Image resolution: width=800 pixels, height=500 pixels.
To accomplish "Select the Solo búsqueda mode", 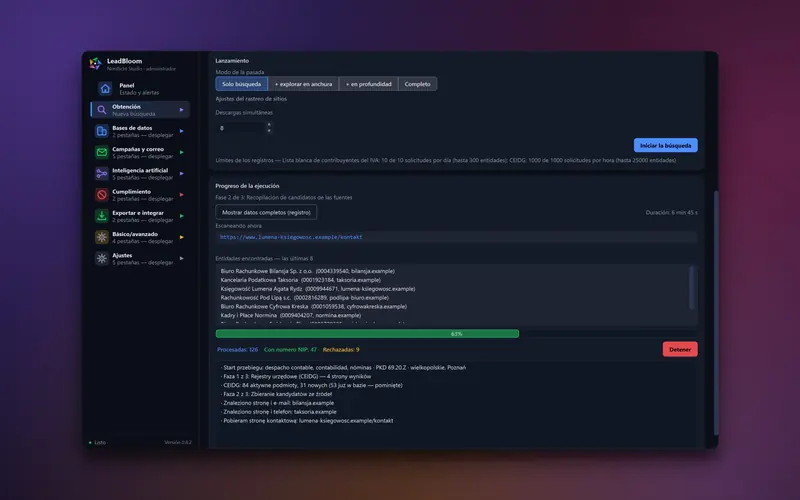I will pyautogui.click(x=241, y=84).
